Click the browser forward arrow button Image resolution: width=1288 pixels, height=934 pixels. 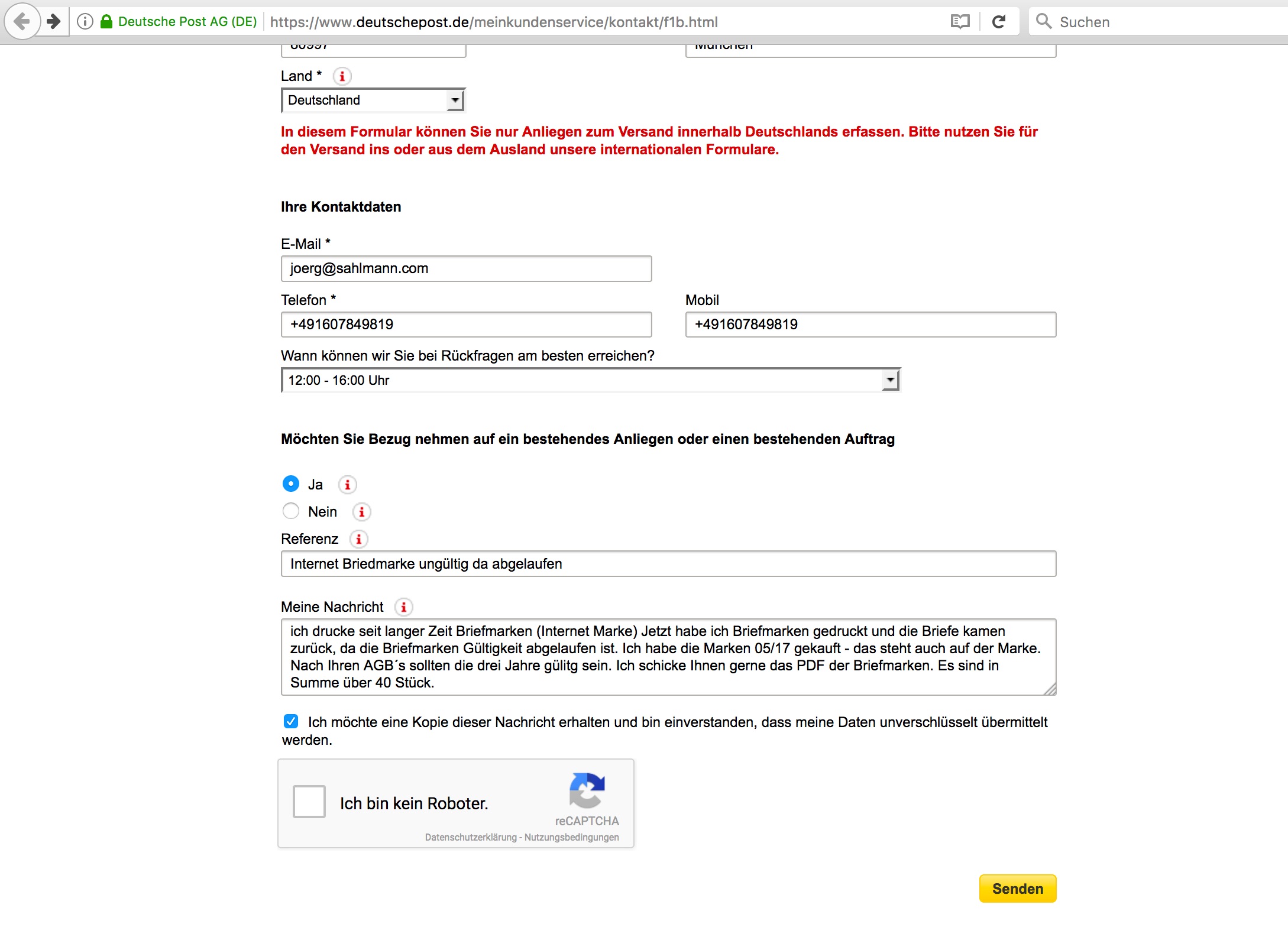pos(54,22)
